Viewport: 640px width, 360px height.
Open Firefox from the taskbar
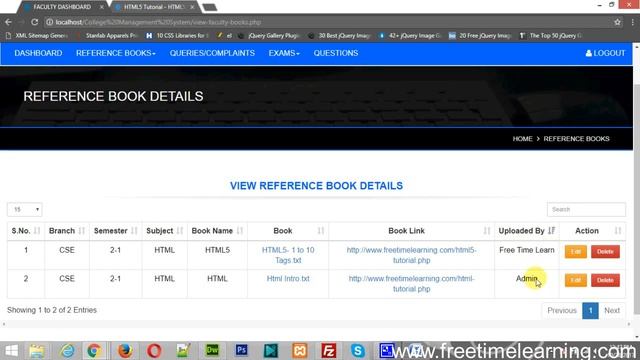(125, 351)
